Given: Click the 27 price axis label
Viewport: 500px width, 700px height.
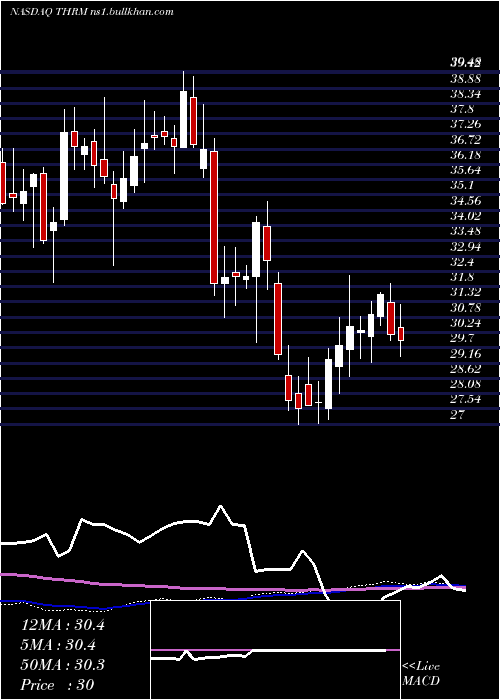Looking at the screenshot, I should (x=458, y=415).
